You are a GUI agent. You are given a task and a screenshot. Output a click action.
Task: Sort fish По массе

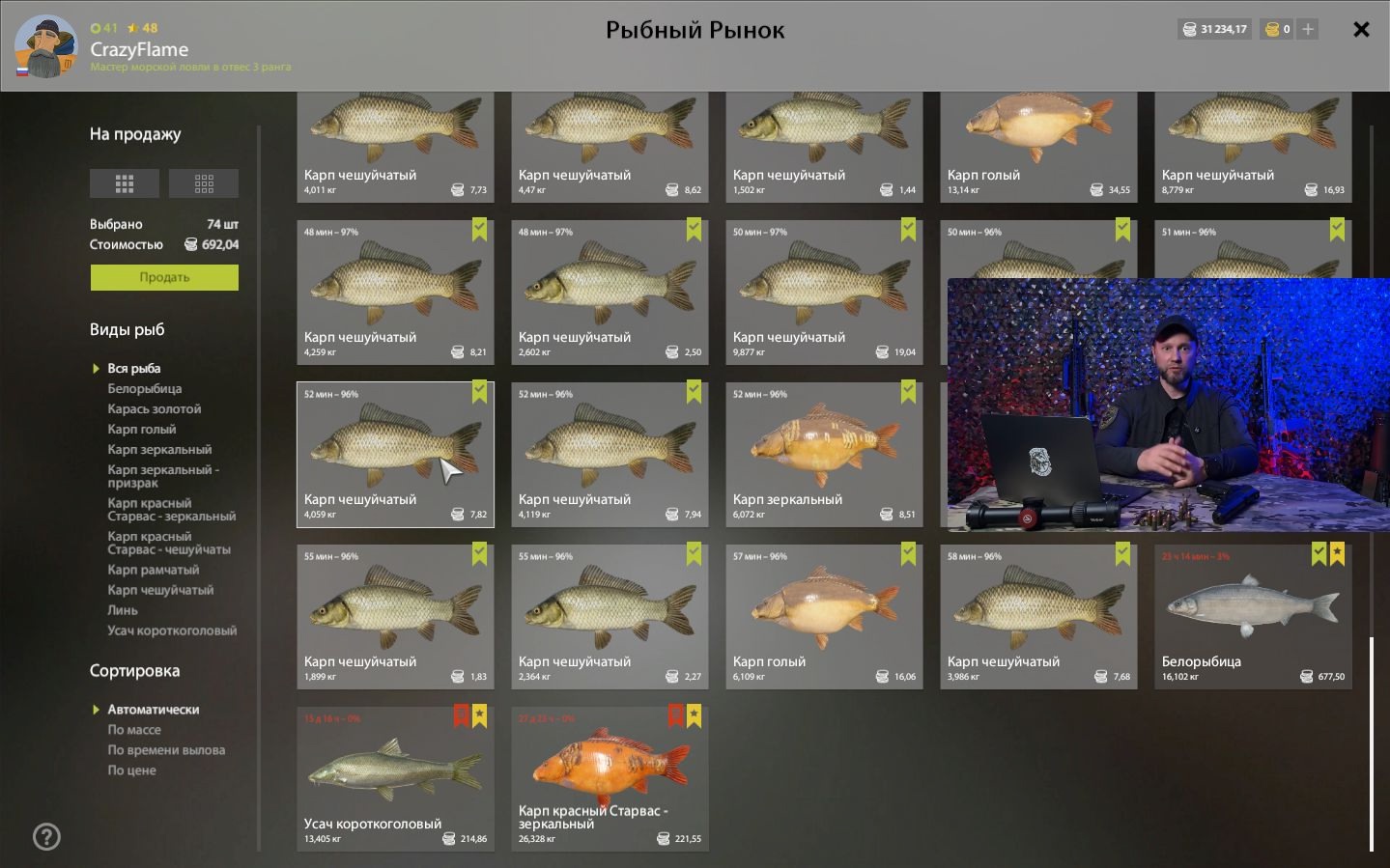tap(134, 730)
